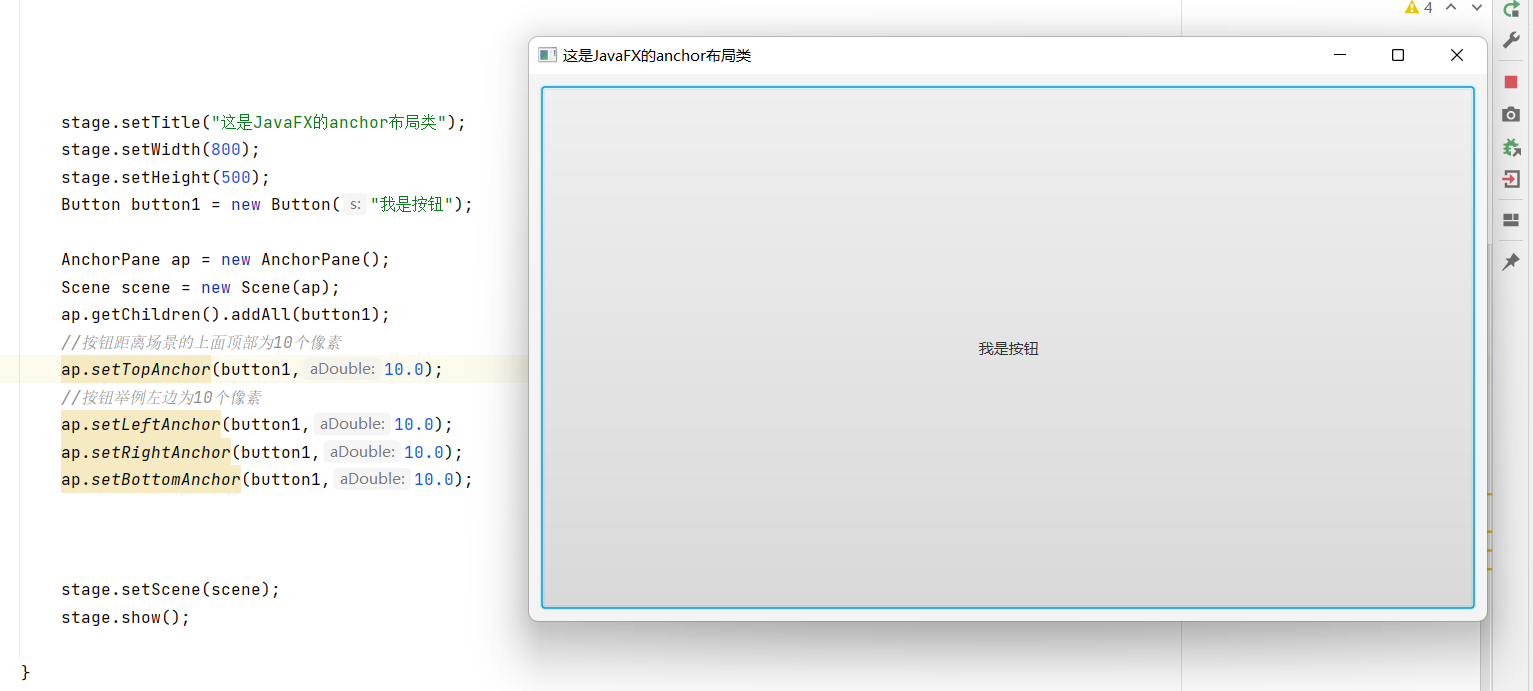
Task: Stop the running process via red square icon
Action: click(1511, 82)
